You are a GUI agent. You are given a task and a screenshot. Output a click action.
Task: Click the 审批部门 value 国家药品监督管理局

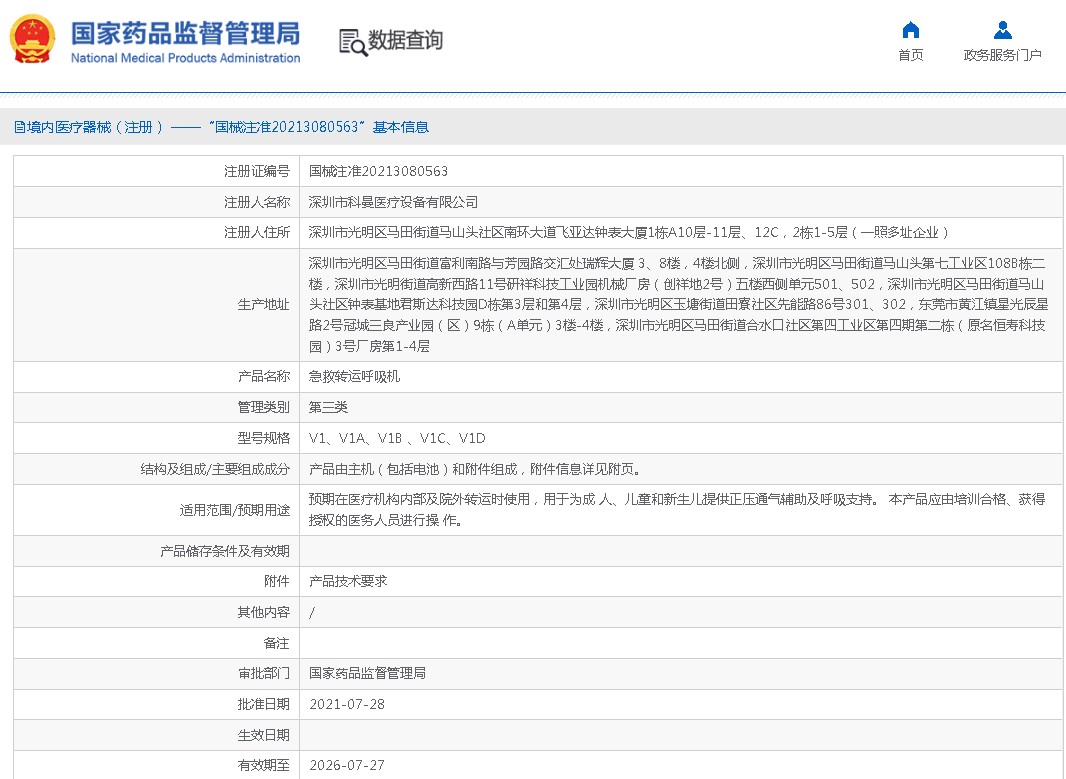pyautogui.click(x=367, y=673)
